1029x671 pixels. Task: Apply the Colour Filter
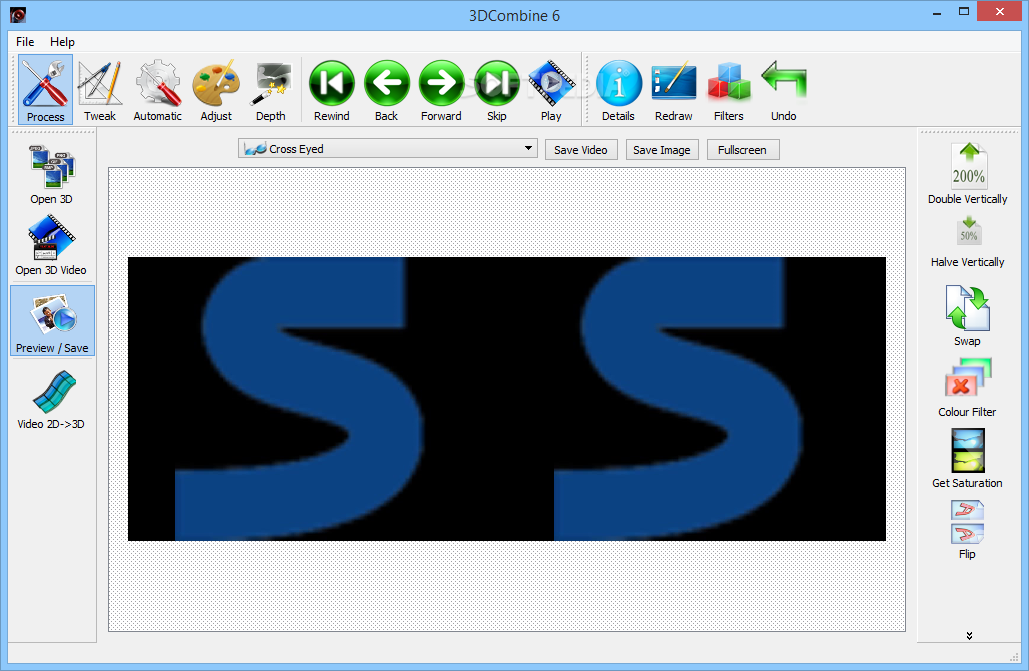pos(967,387)
